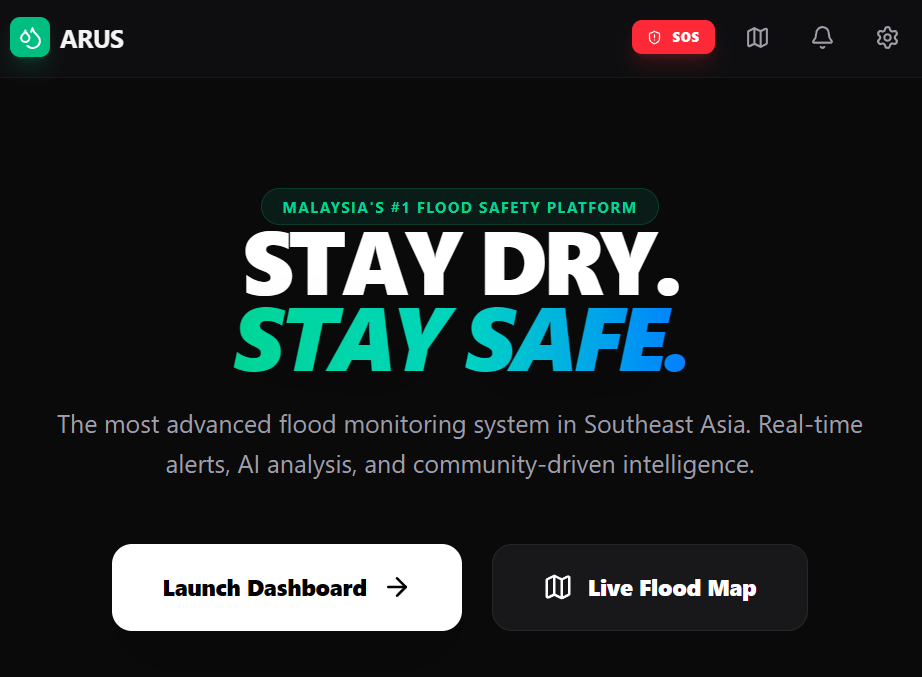Open the map icon in the header
This screenshot has width=922, height=677.
point(757,38)
